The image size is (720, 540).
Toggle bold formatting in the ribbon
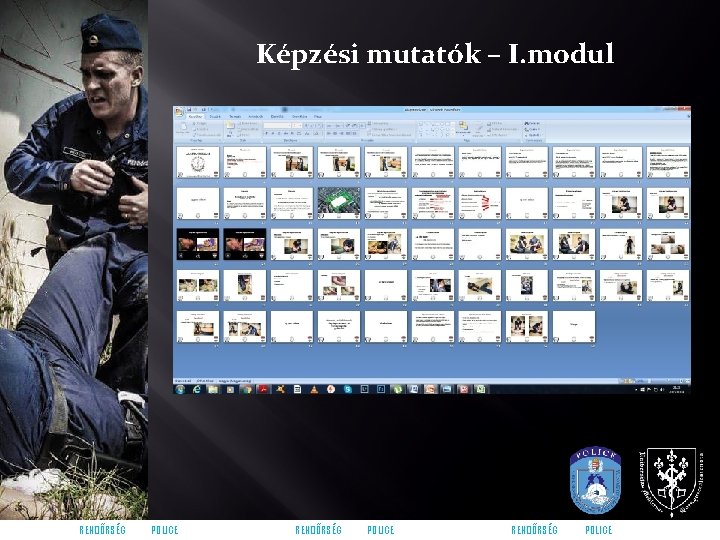pyautogui.click(x=266, y=133)
